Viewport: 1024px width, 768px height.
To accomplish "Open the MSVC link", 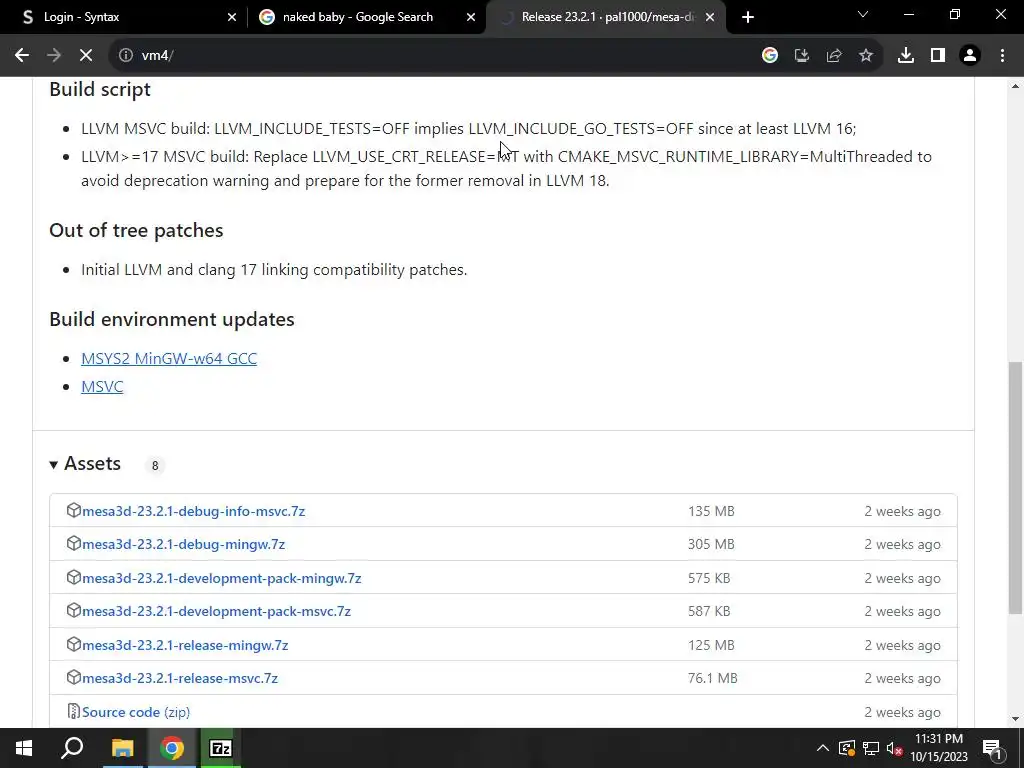I will coord(102,387).
